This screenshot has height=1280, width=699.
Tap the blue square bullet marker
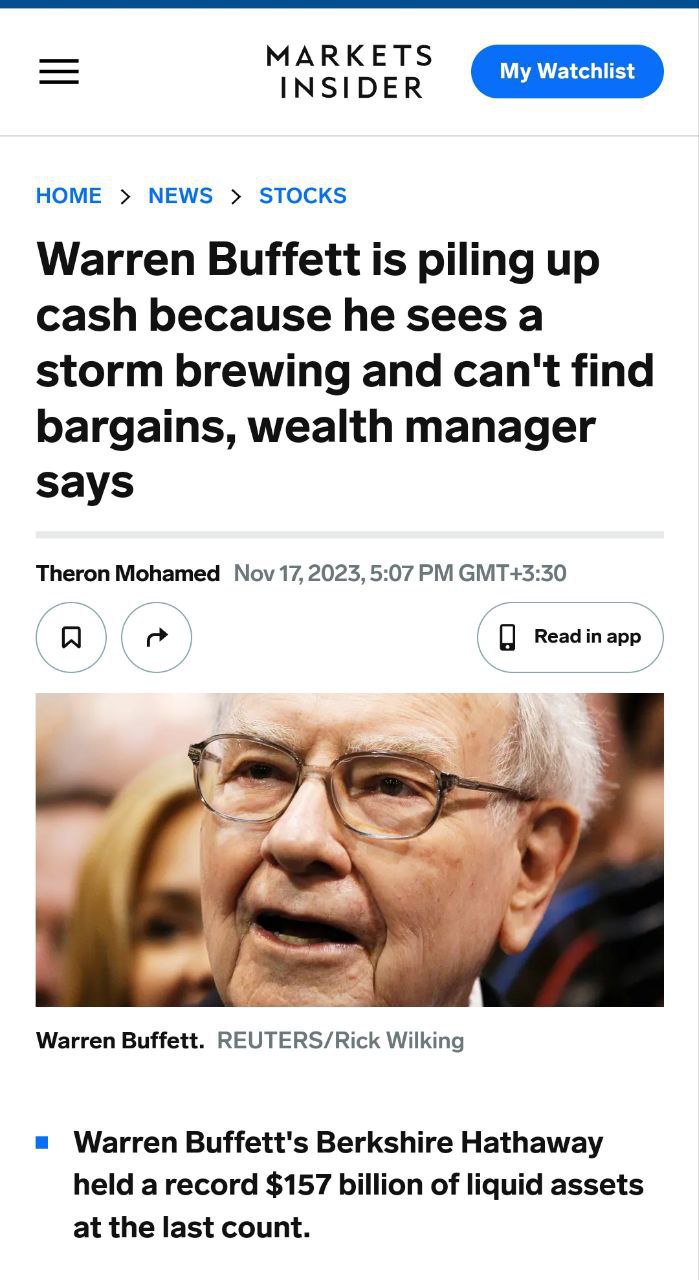(42, 1141)
